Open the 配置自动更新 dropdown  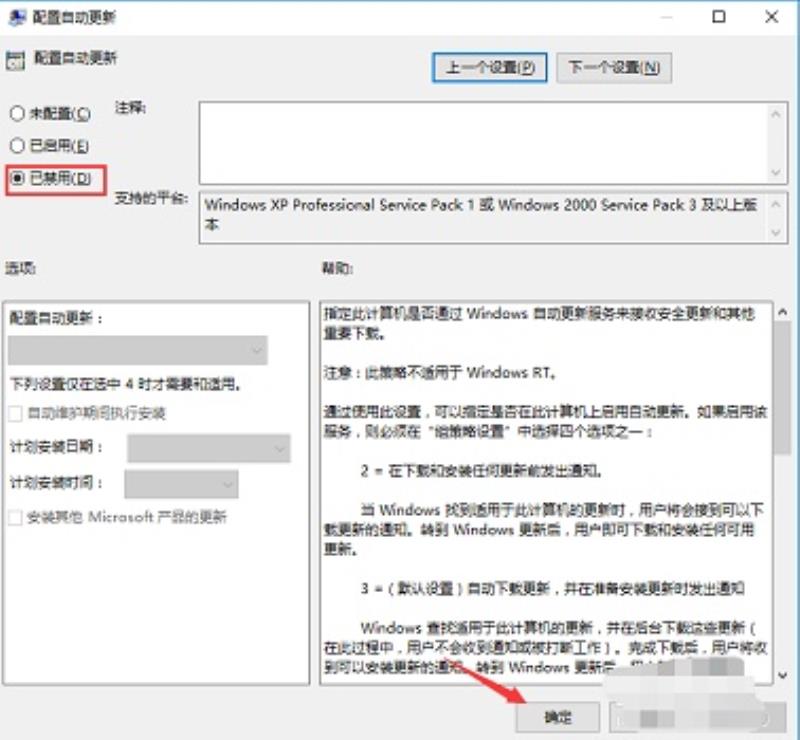(138, 350)
